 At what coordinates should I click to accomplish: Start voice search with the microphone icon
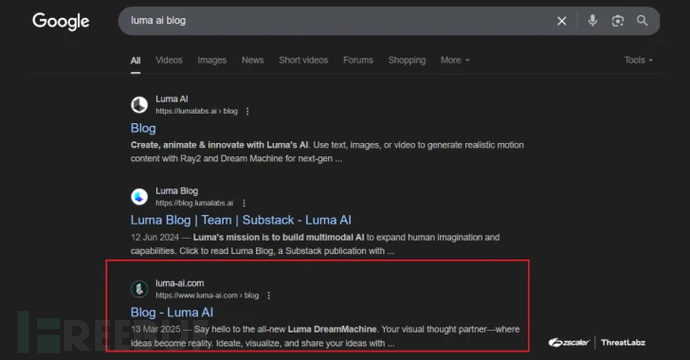pyautogui.click(x=592, y=21)
